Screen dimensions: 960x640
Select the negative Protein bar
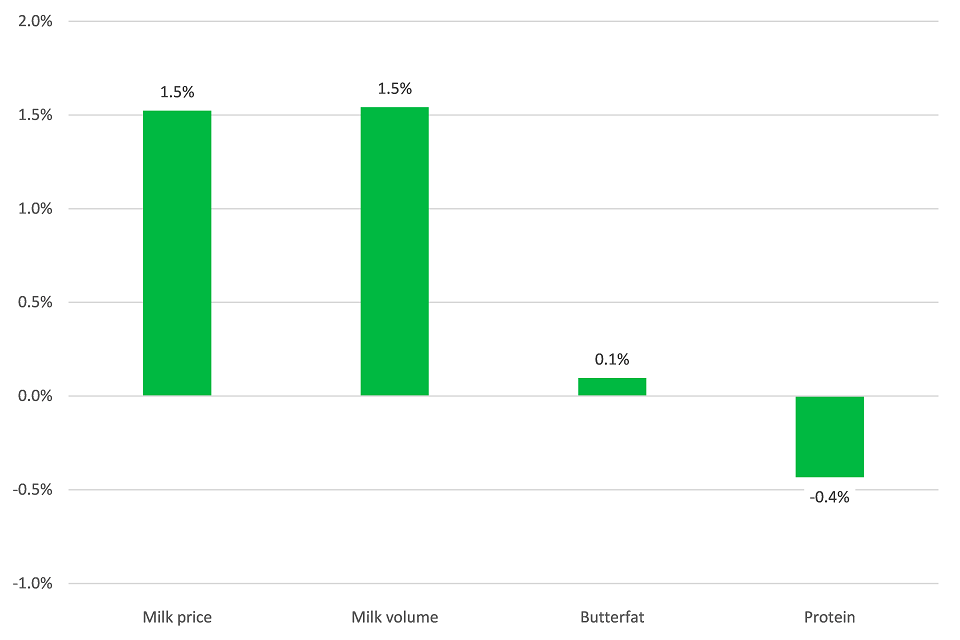[830, 436]
